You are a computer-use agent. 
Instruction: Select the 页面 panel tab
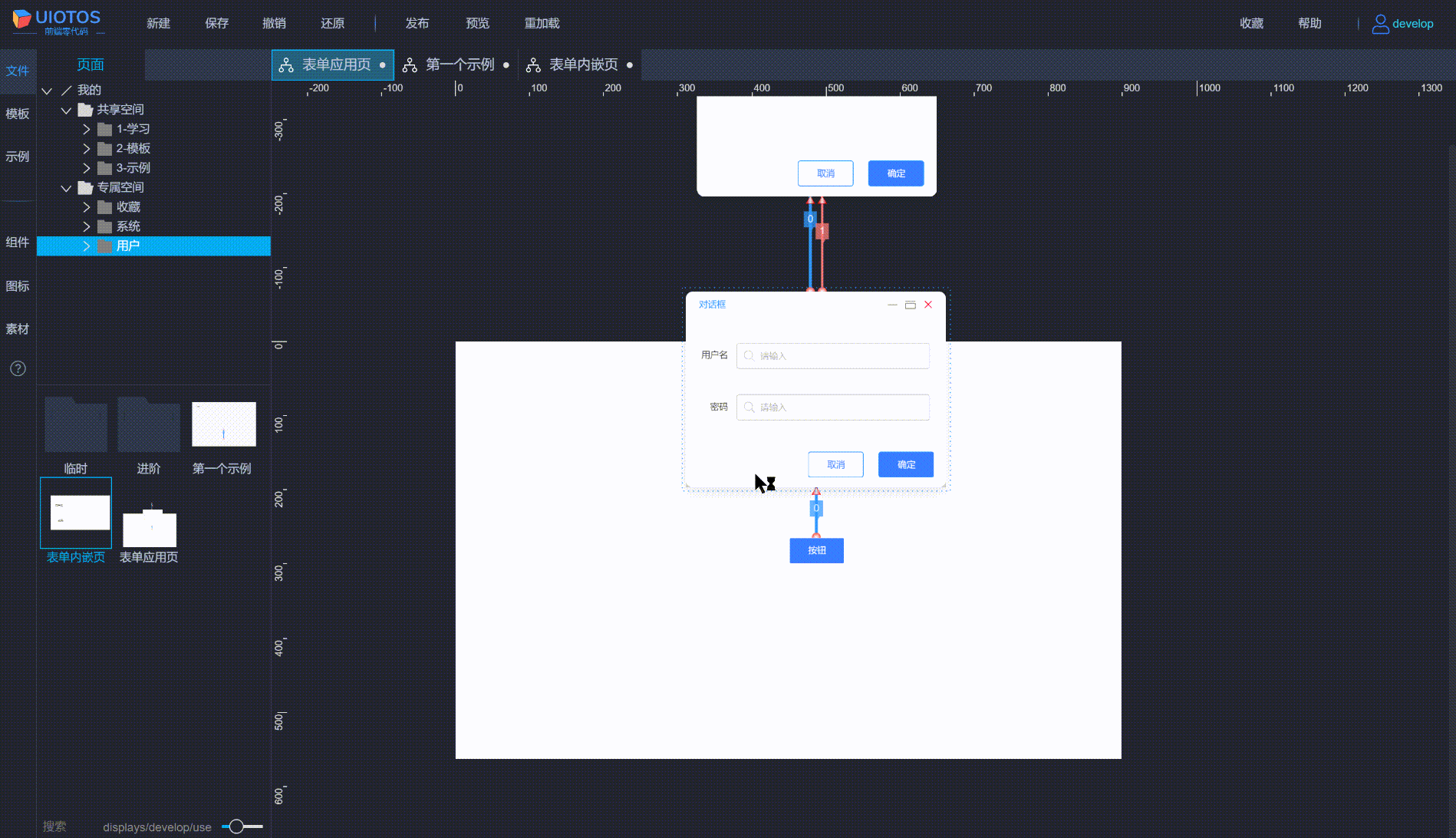point(91,65)
